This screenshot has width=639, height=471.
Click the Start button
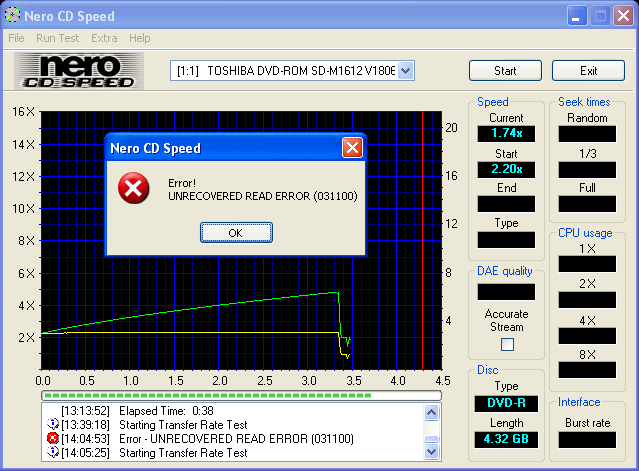[x=505, y=71]
